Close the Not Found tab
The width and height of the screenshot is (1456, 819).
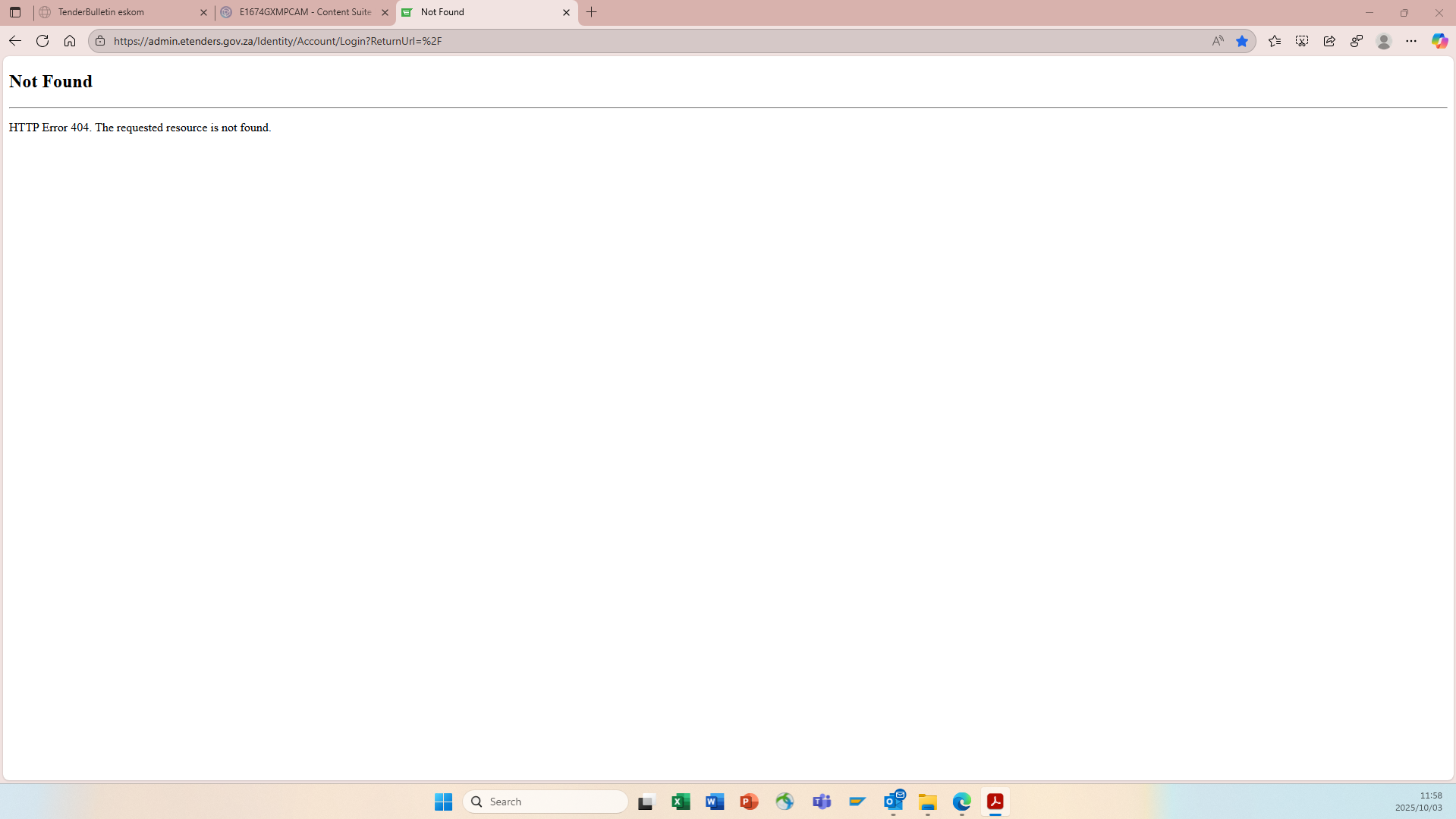click(x=566, y=12)
